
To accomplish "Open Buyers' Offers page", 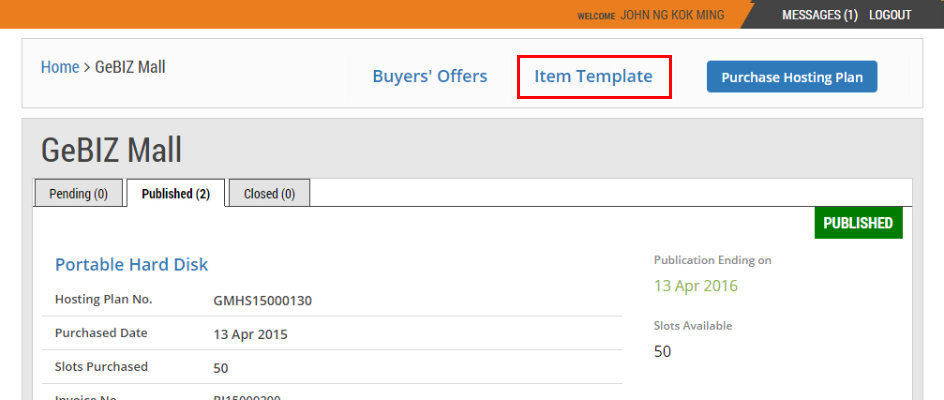I will point(430,77).
